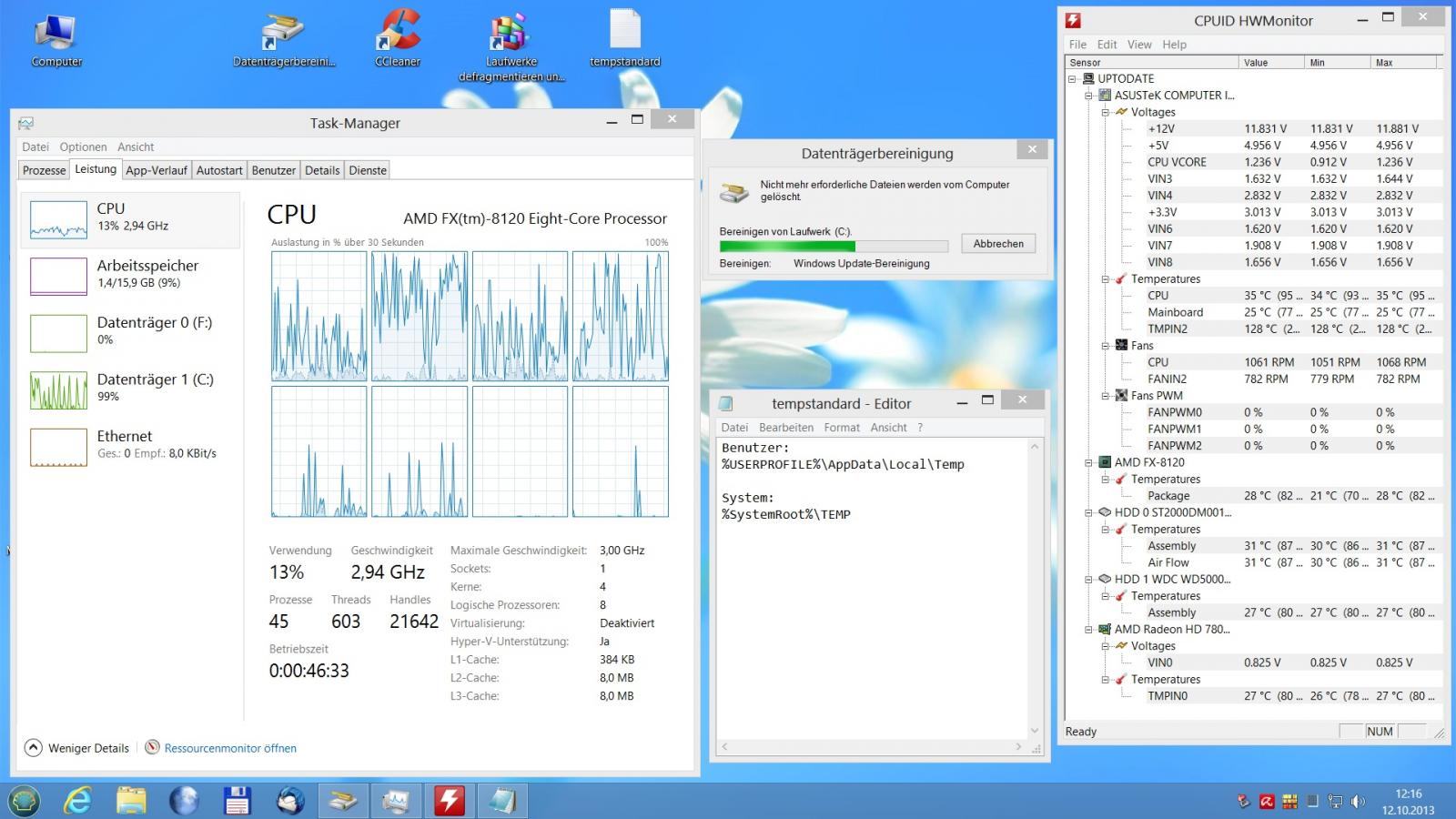Viewport: 1456px width, 819px height.
Task: Open the Computer desktop icon
Action: [56, 40]
